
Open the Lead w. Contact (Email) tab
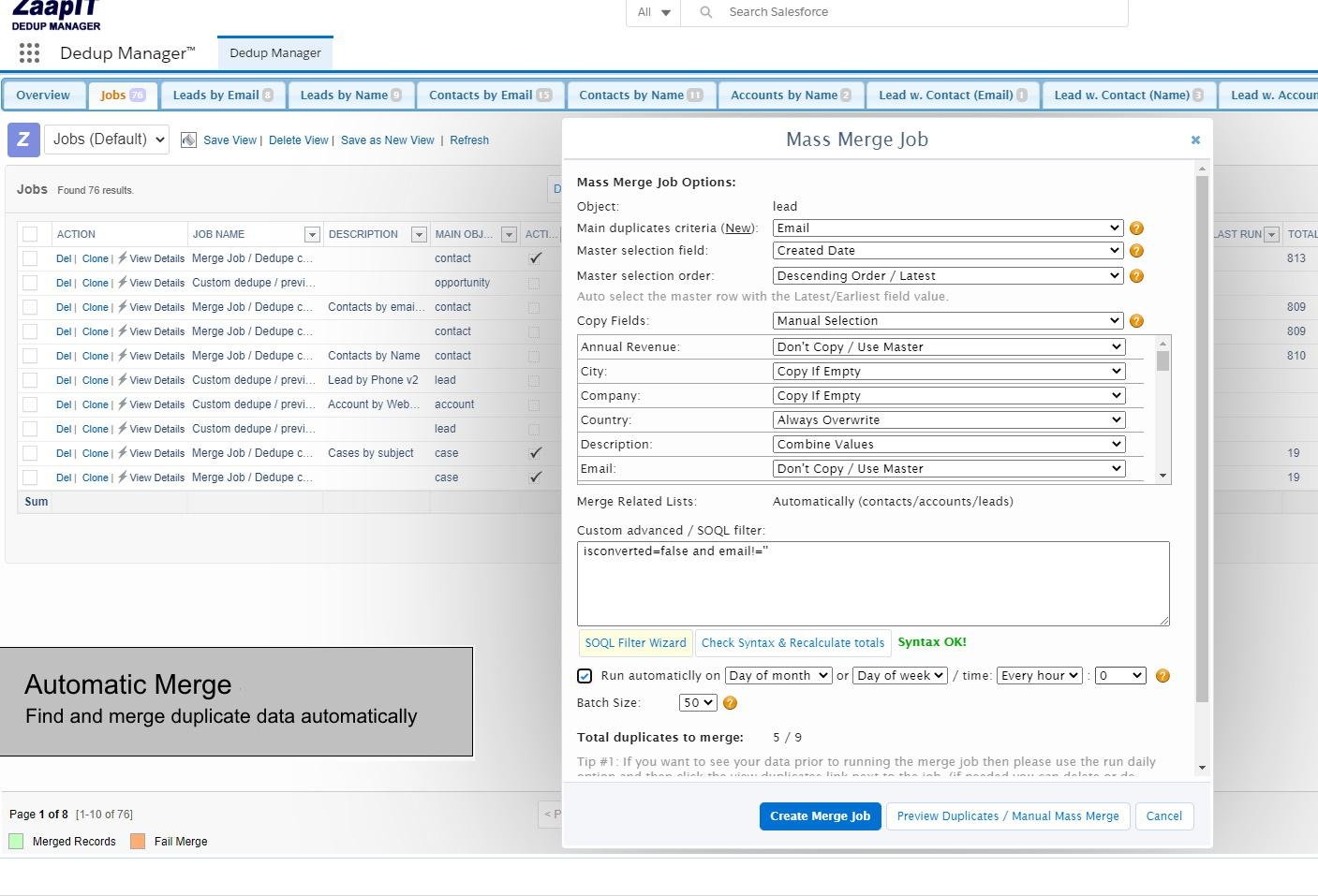pyautogui.click(x=953, y=95)
